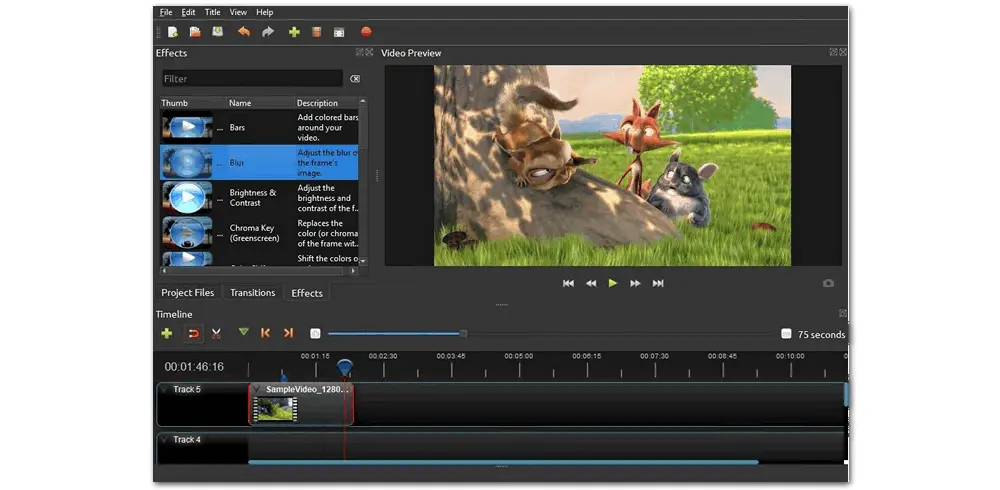Screen dimensions: 1000x490
Task: Float the Timeline panel with its undock icon
Action: tap(843, 313)
